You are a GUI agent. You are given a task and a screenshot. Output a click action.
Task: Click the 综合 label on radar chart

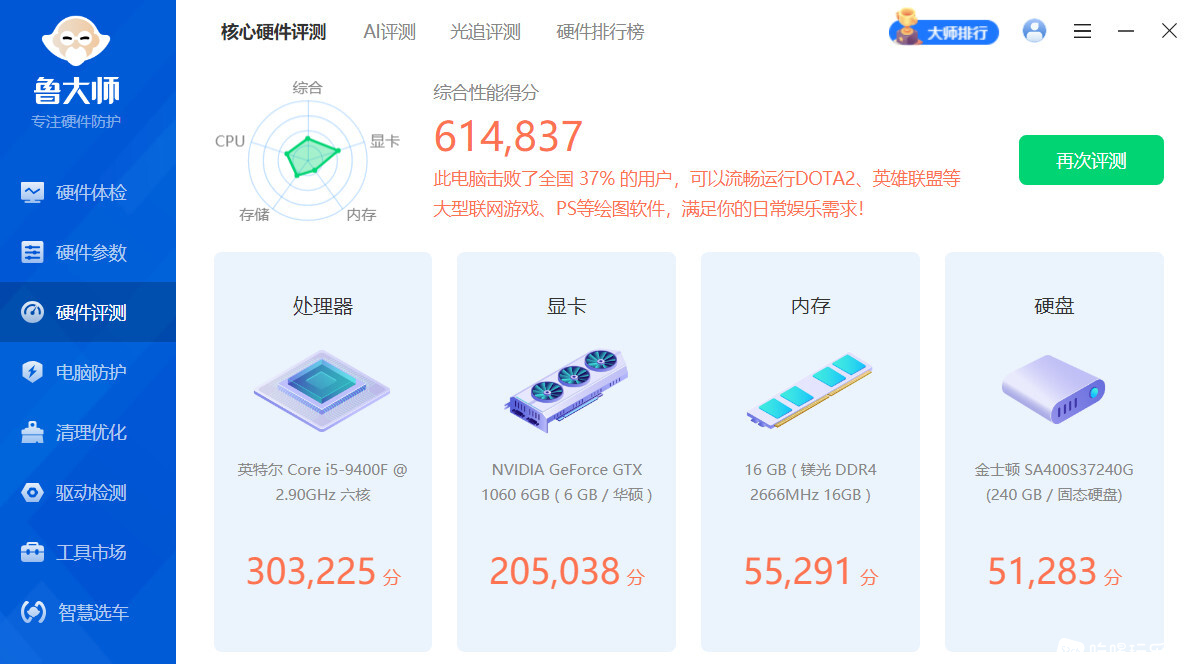pyautogui.click(x=308, y=88)
